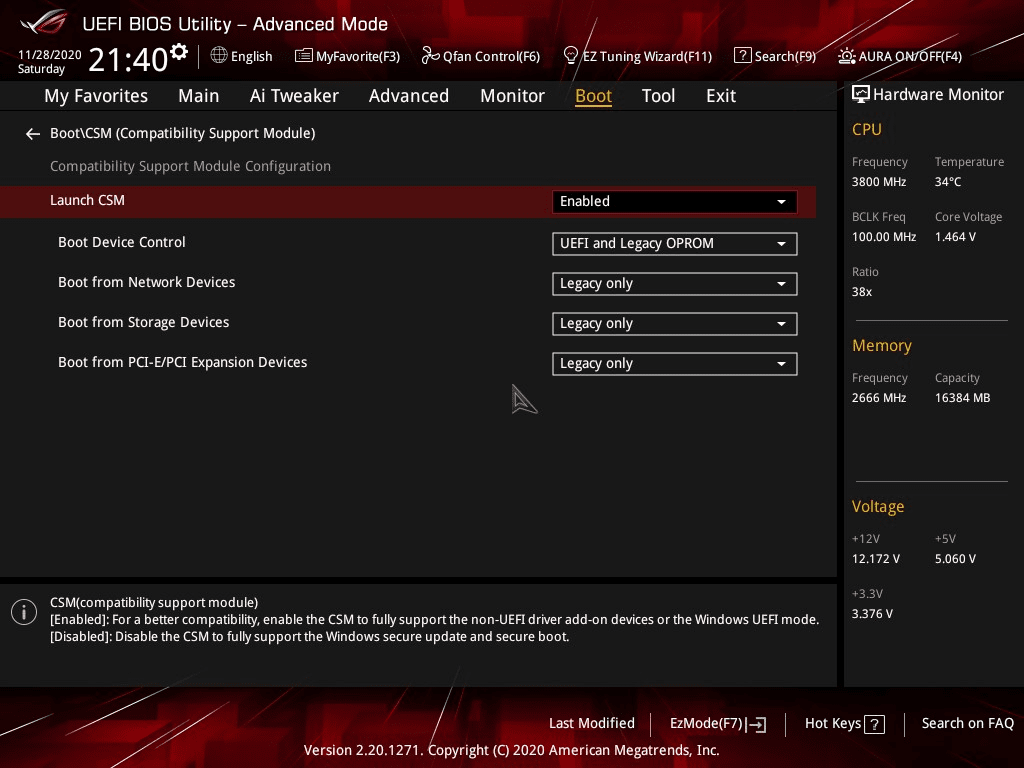Screen dimensions: 1024x768
Task: Click the ROG logo icon
Action: 44,22
